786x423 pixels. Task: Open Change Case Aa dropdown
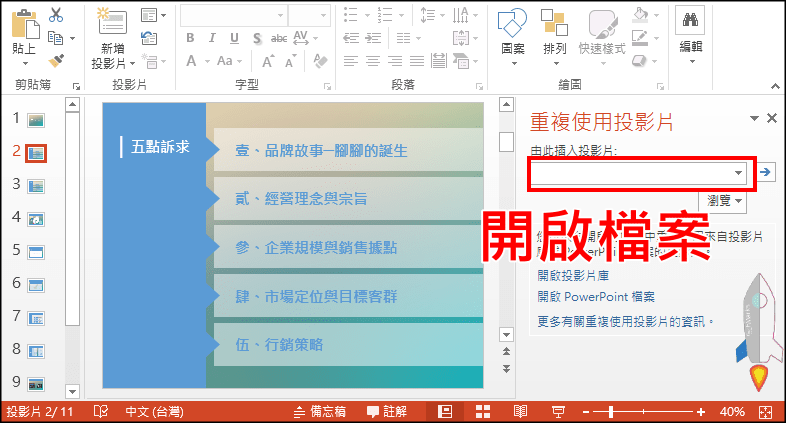(229, 61)
